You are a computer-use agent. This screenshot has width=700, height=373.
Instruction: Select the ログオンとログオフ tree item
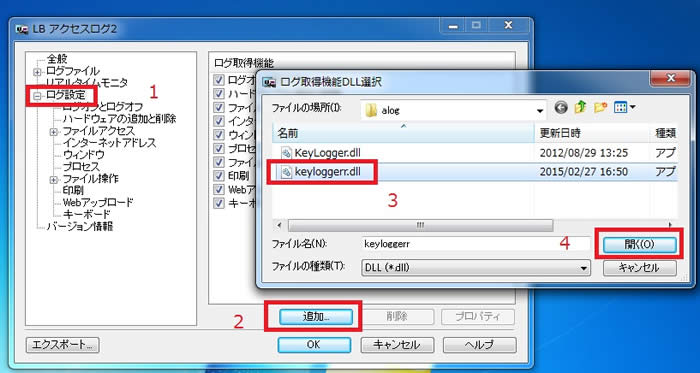(103, 107)
